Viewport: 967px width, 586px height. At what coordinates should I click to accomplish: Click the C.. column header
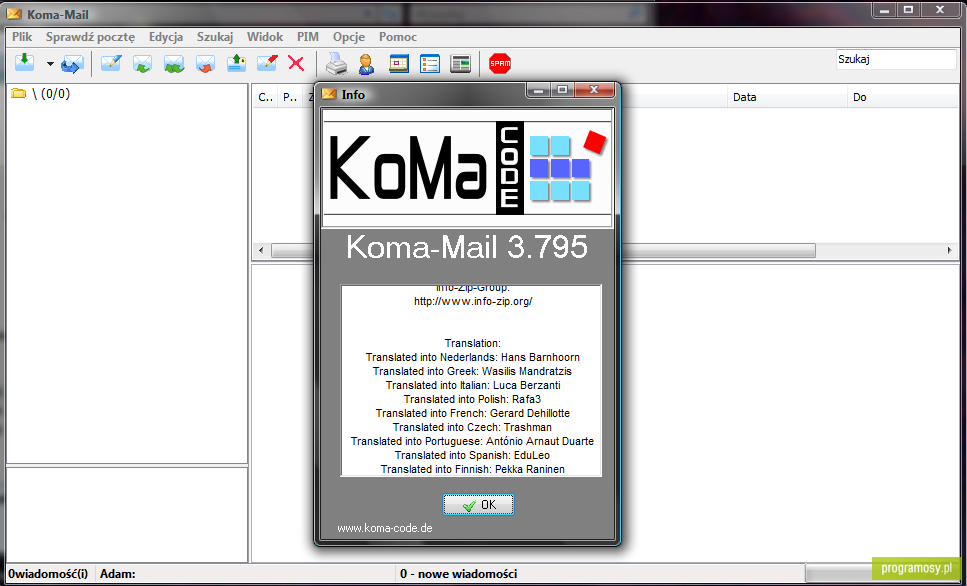pos(265,97)
